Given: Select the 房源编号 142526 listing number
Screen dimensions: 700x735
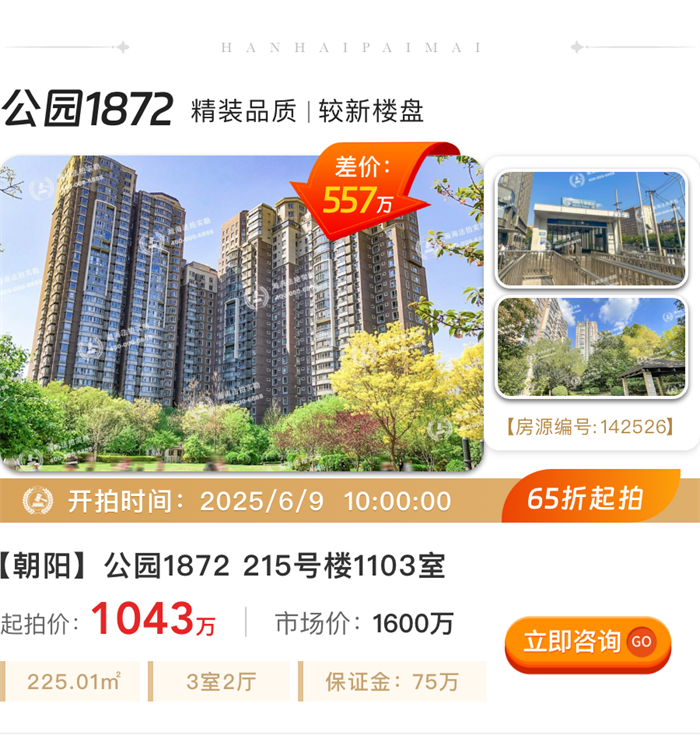Looking at the screenshot, I should 591,427.
